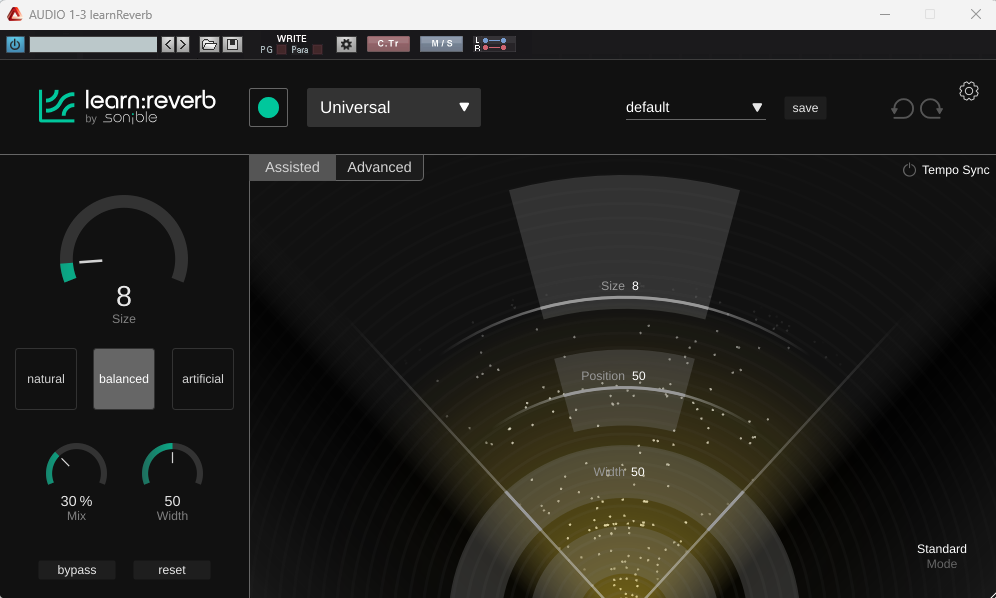Go to previous preset with left arrow
Viewport: 996px width, 598px height.
point(168,44)
